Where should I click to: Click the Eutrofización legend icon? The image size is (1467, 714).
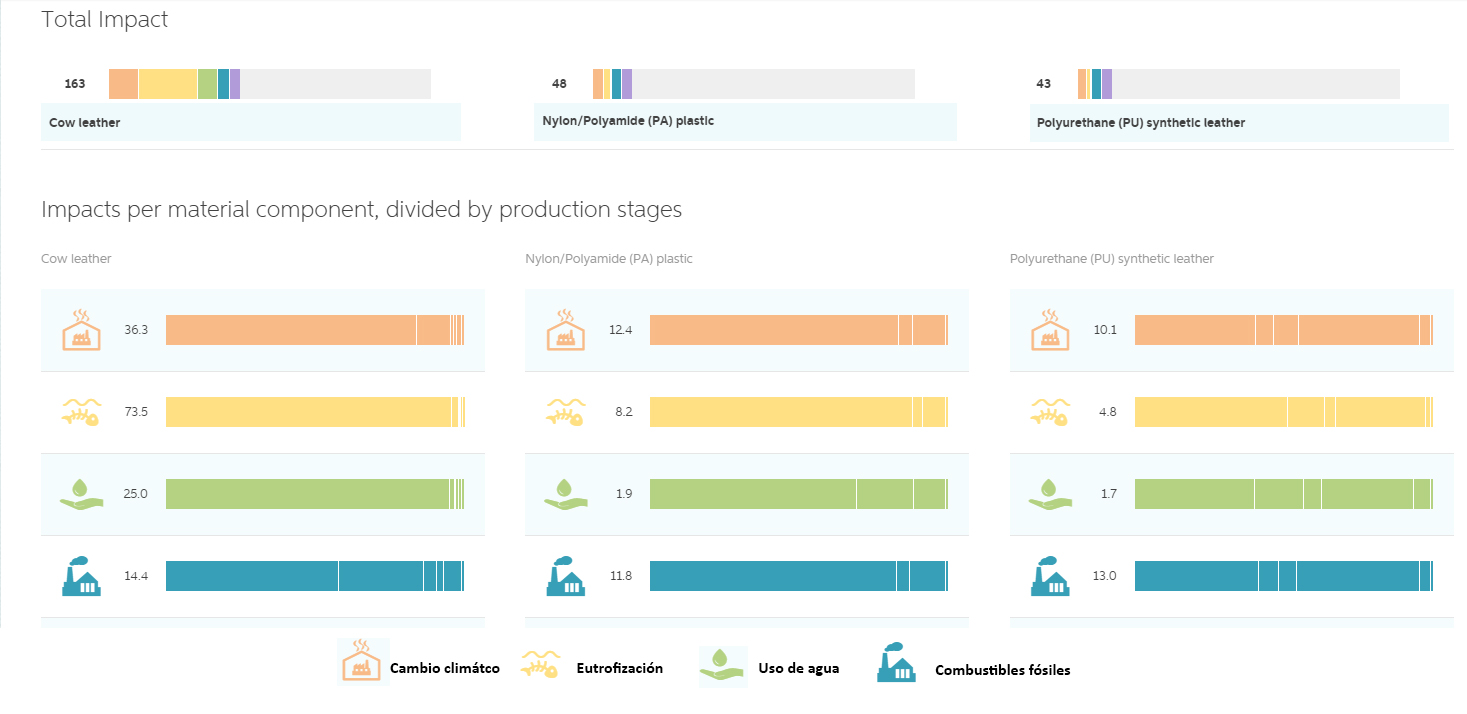point(541,667)
